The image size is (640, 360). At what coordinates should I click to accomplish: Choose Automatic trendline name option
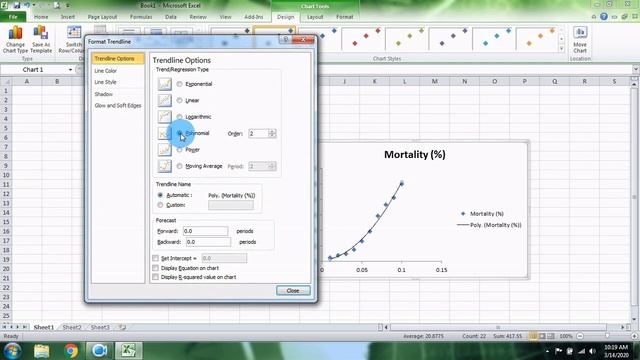160,195
